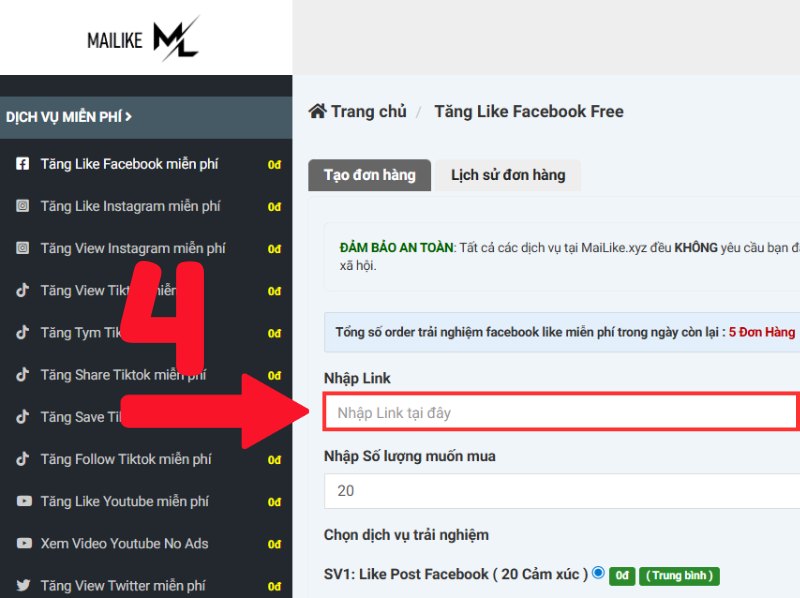
Task: Click the YouTube icon beside Xem Video Youtube
Action: click(x=24, y=543)
